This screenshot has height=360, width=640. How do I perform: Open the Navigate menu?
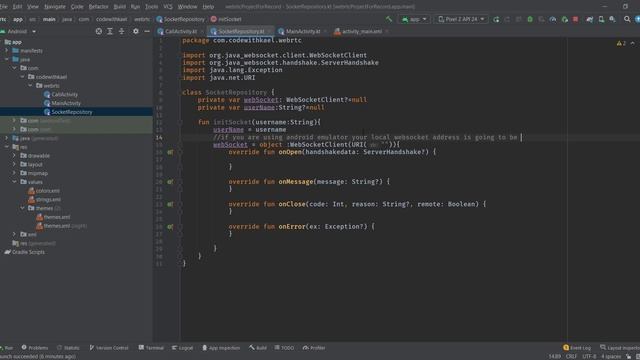click(x=55, y=7)
